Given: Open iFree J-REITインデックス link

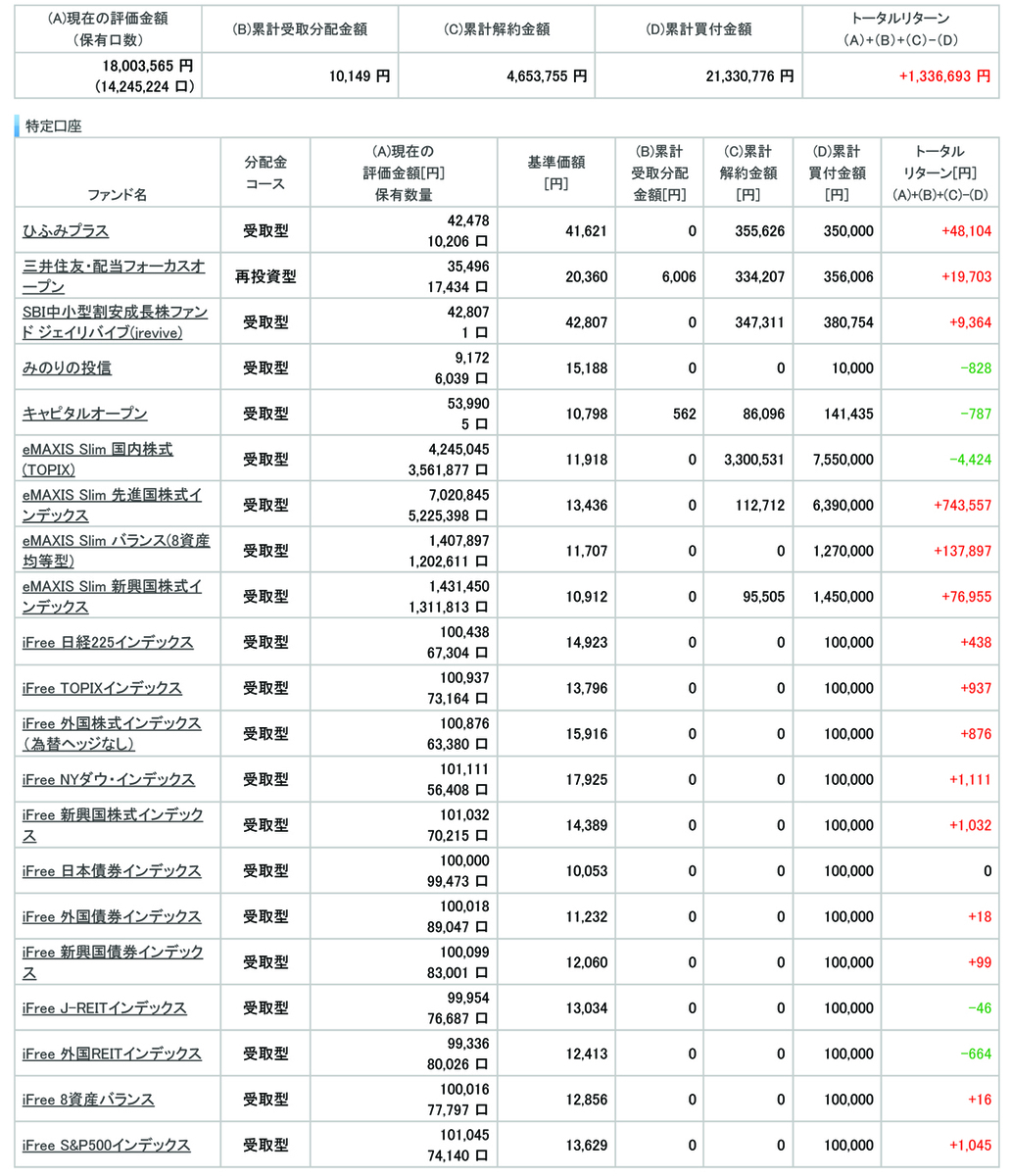Looking at the screenshot, I should (104, 1007).
